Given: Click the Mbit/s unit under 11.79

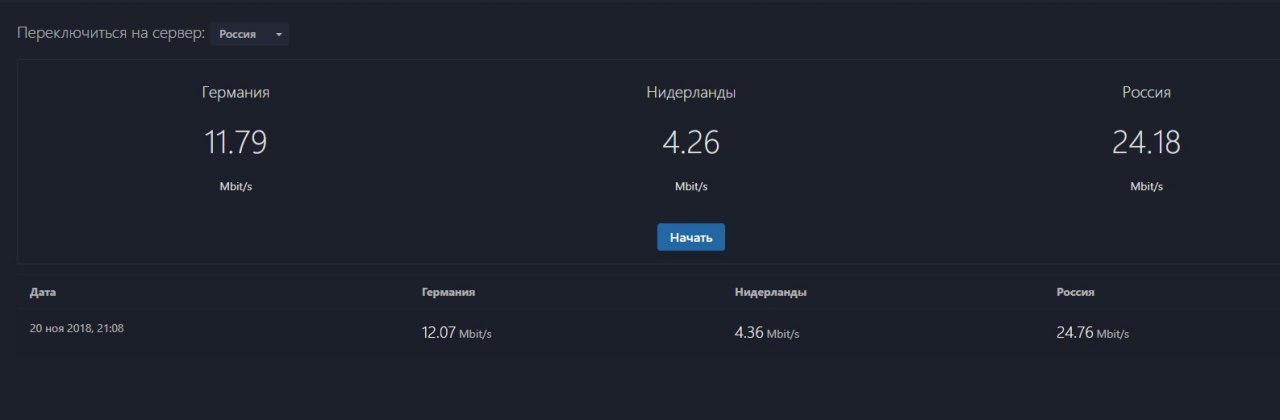Looking at the screenshot, I should [236, 186].
